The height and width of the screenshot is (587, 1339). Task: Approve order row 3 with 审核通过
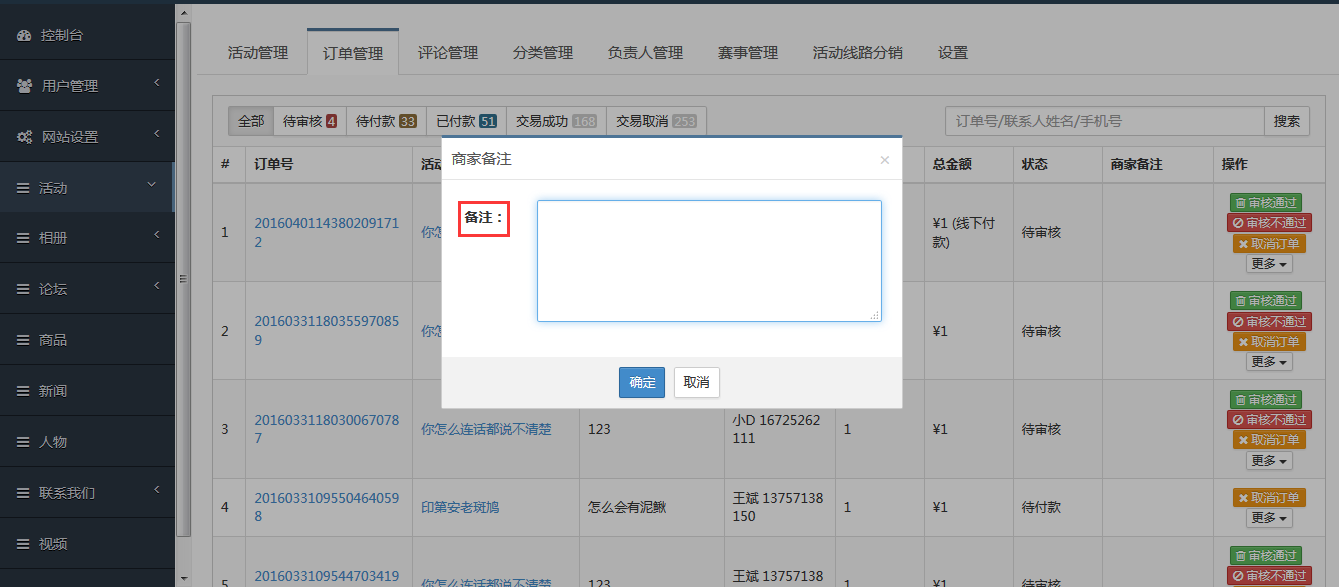1265,399
